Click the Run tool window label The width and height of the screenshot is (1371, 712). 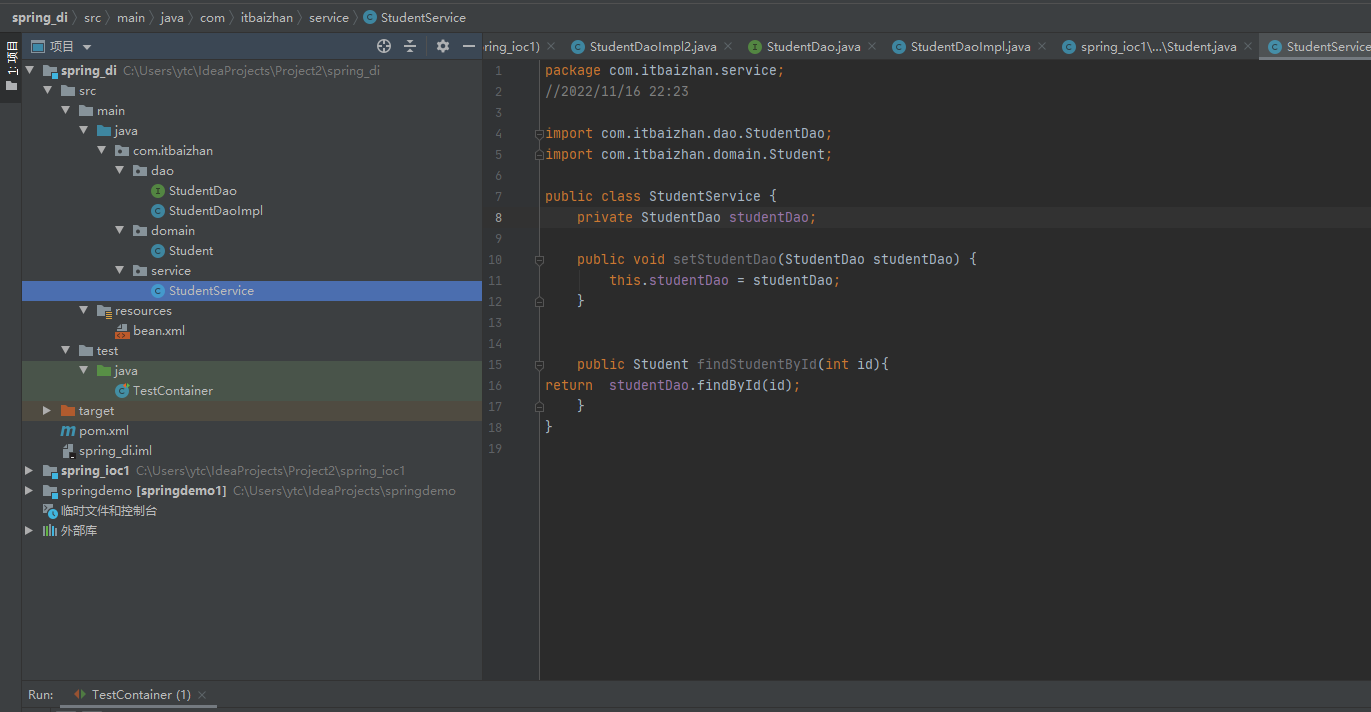[40, 694]
